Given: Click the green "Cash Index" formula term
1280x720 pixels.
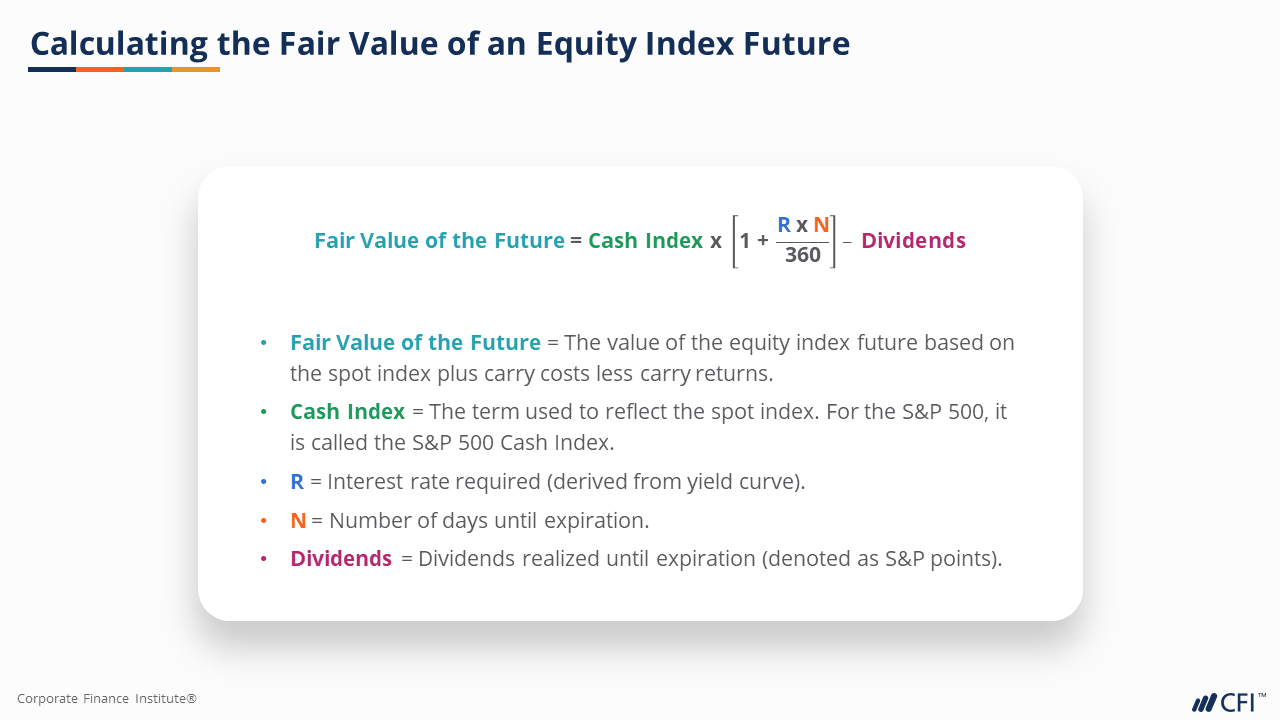Looking at the screenshot, I should [x=645, y=241].
